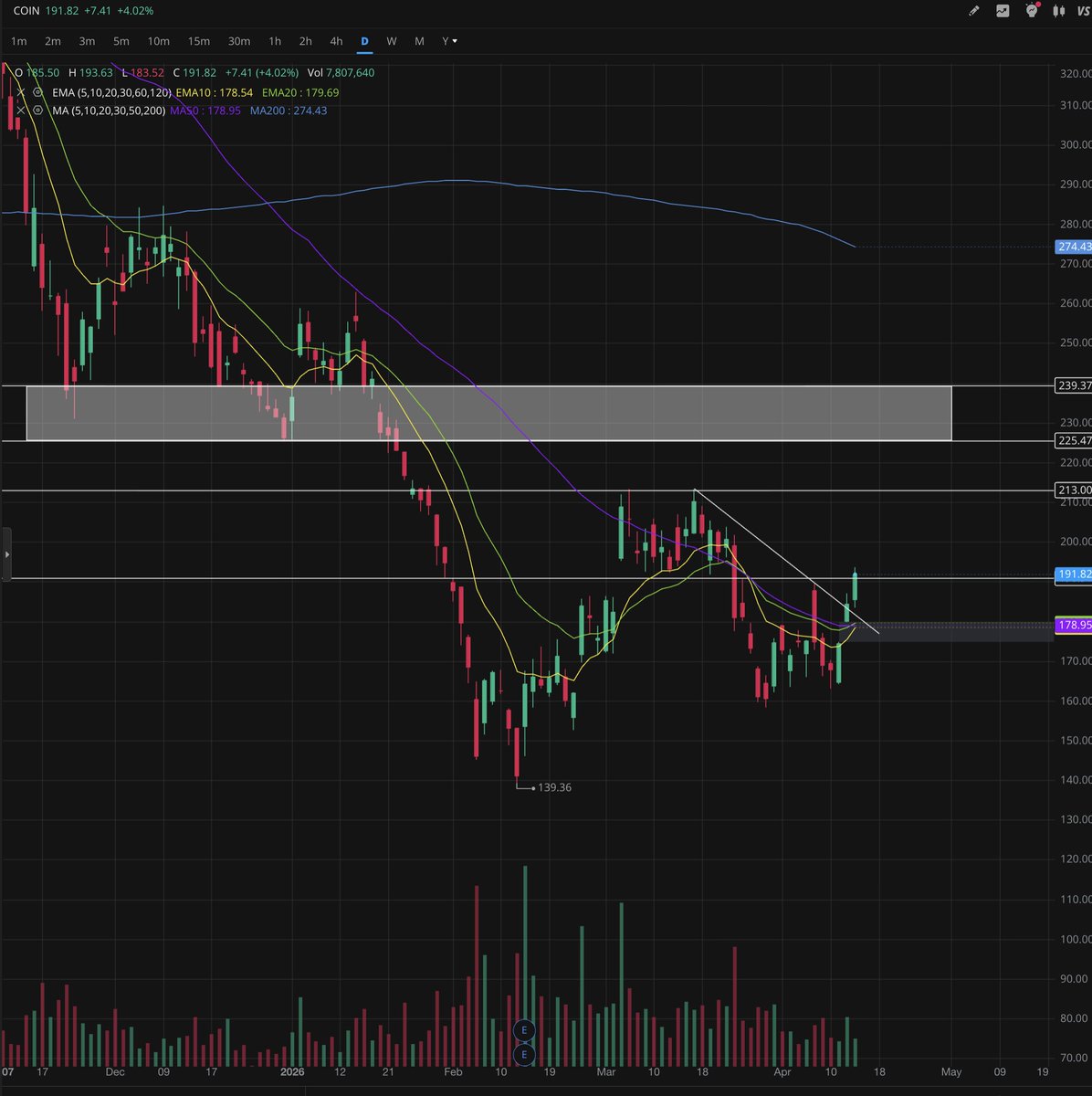Screen dimensions: 1092x1096
Task: Open the VS compare tool
Action: tap(1084, 11)
